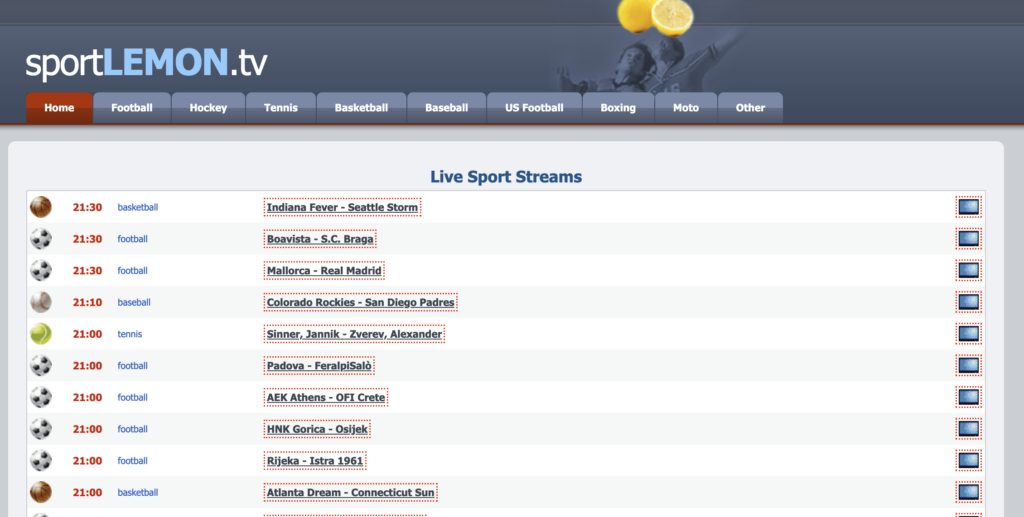
Task: Click 'basketball' label in Indiana Fever row
Action: click(x=138, y=208)
